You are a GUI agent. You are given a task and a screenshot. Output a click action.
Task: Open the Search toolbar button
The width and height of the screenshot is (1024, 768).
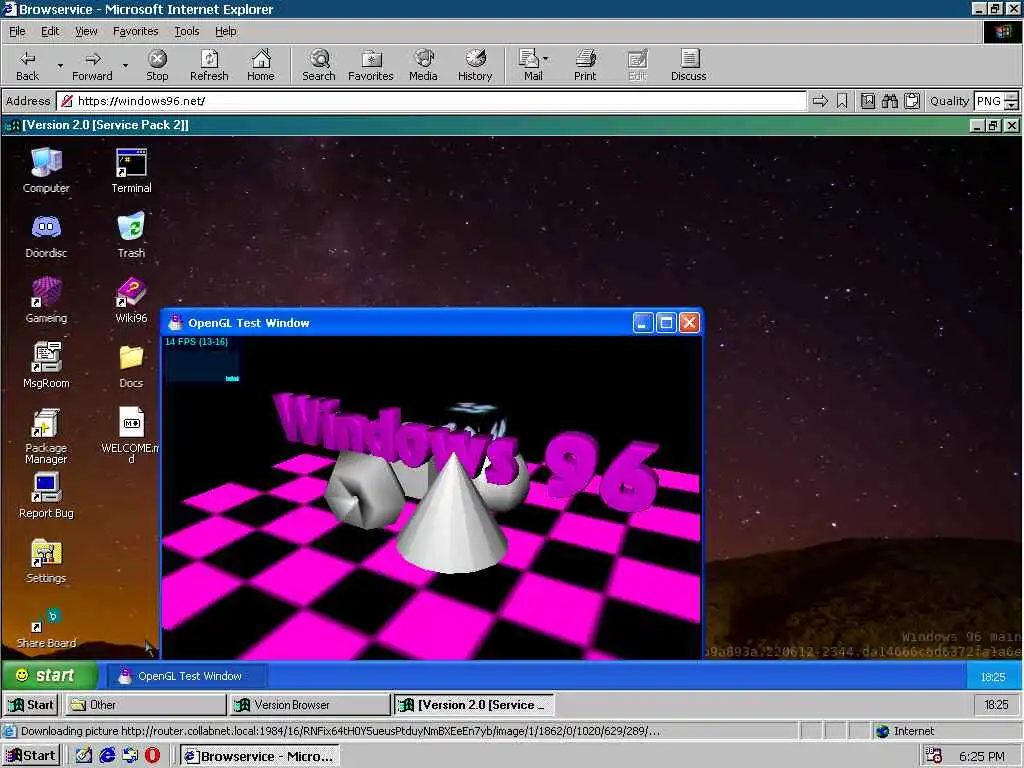[319, 65]
